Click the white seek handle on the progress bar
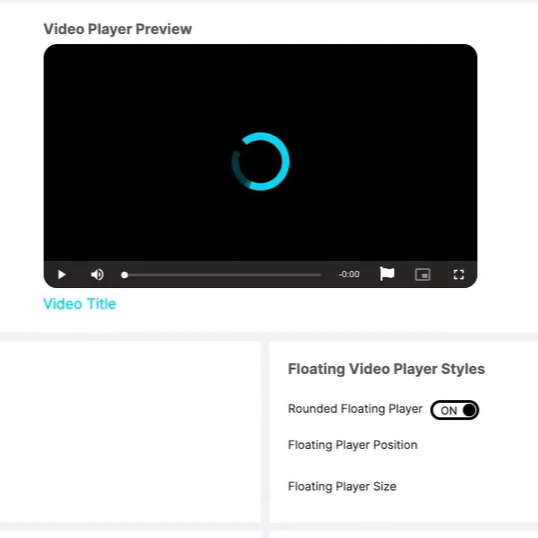The width and height of the screenshot is (538, 538). tap(125, 275)
